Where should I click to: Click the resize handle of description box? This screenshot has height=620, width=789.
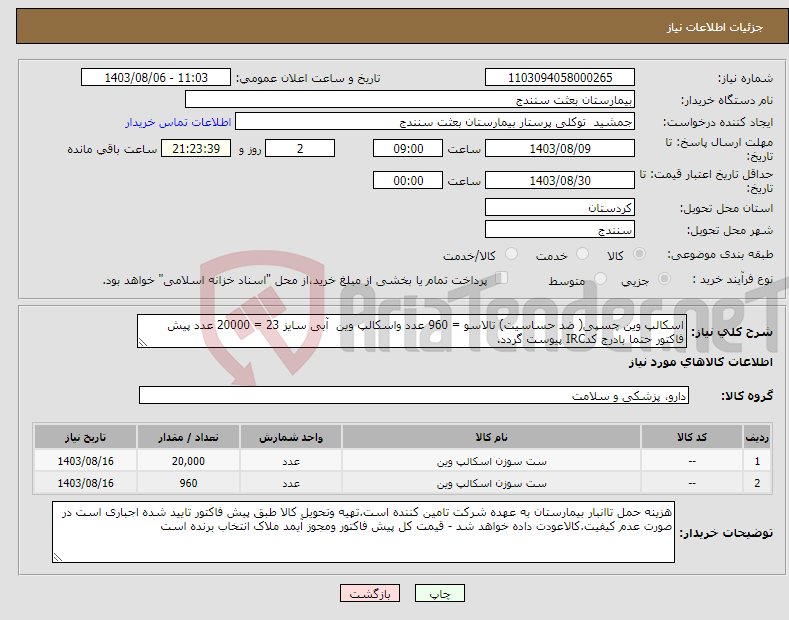143,343
